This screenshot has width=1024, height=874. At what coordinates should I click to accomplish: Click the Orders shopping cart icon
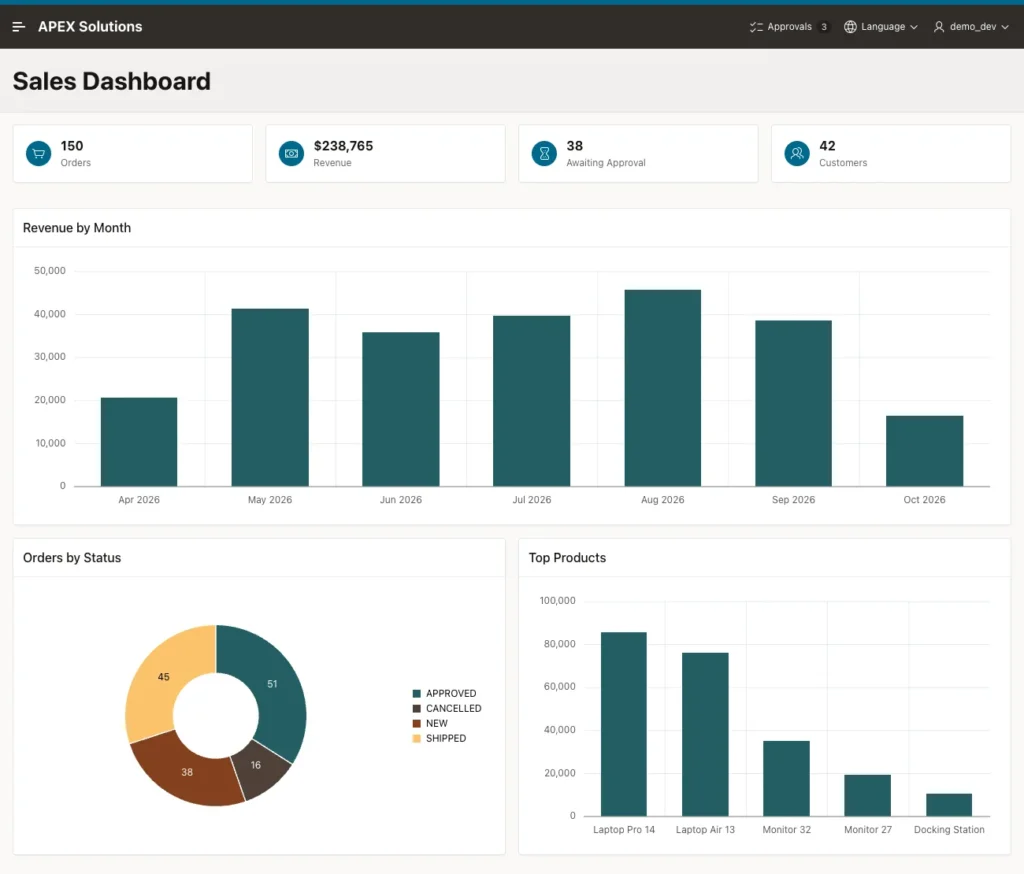(x=39, y=154)
